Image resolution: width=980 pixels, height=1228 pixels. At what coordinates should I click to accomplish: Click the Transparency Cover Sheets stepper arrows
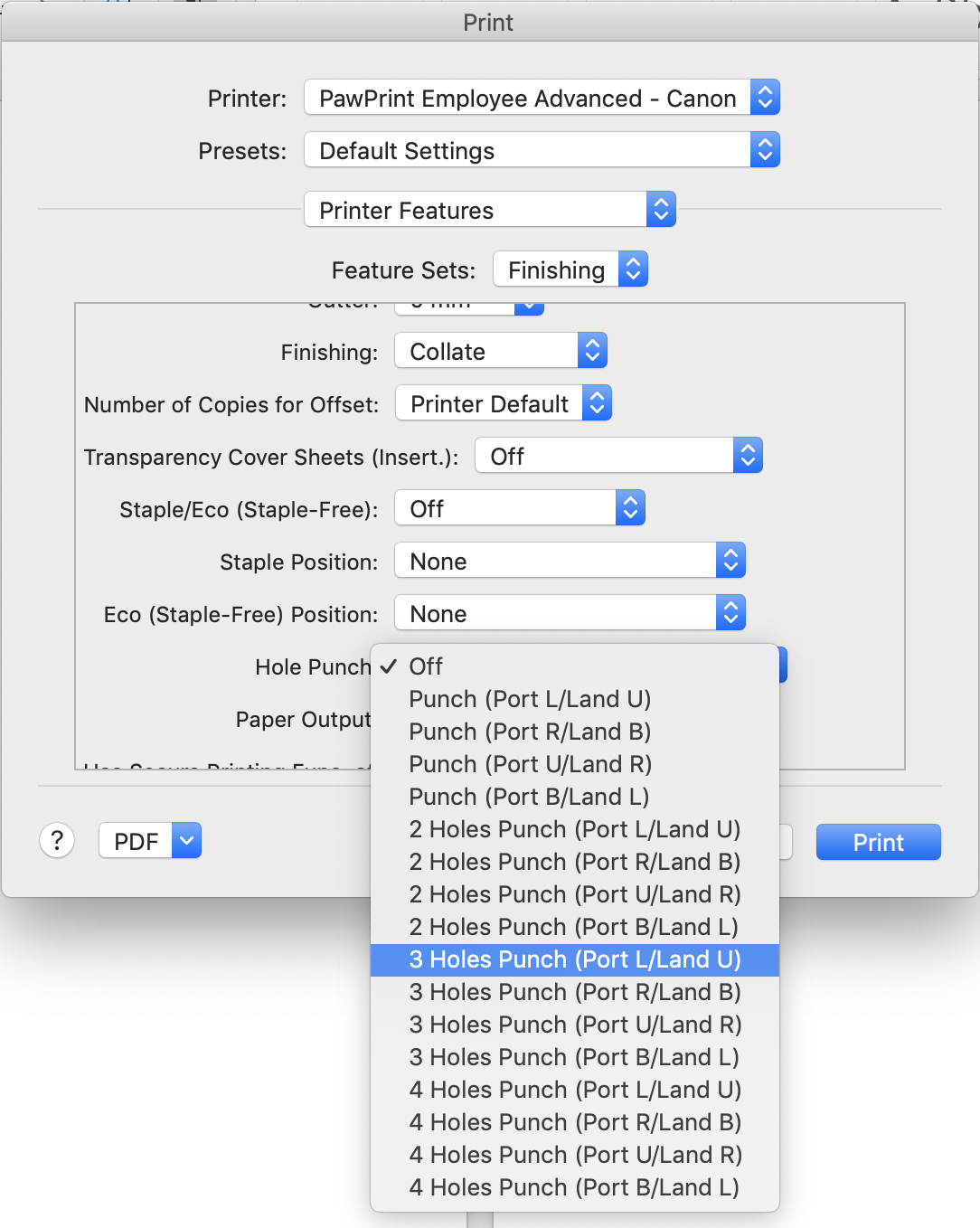click(748, 456)
